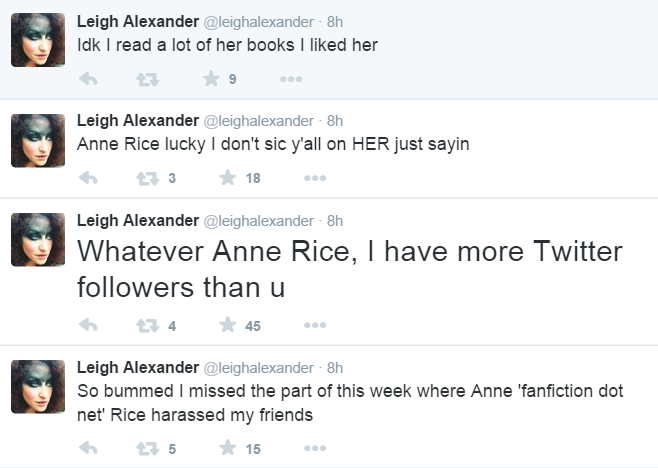This screenshot has height=468, width=658.
Task: Favorite the 'Anne Rice lucky' tweet
Action: (227, 178)
